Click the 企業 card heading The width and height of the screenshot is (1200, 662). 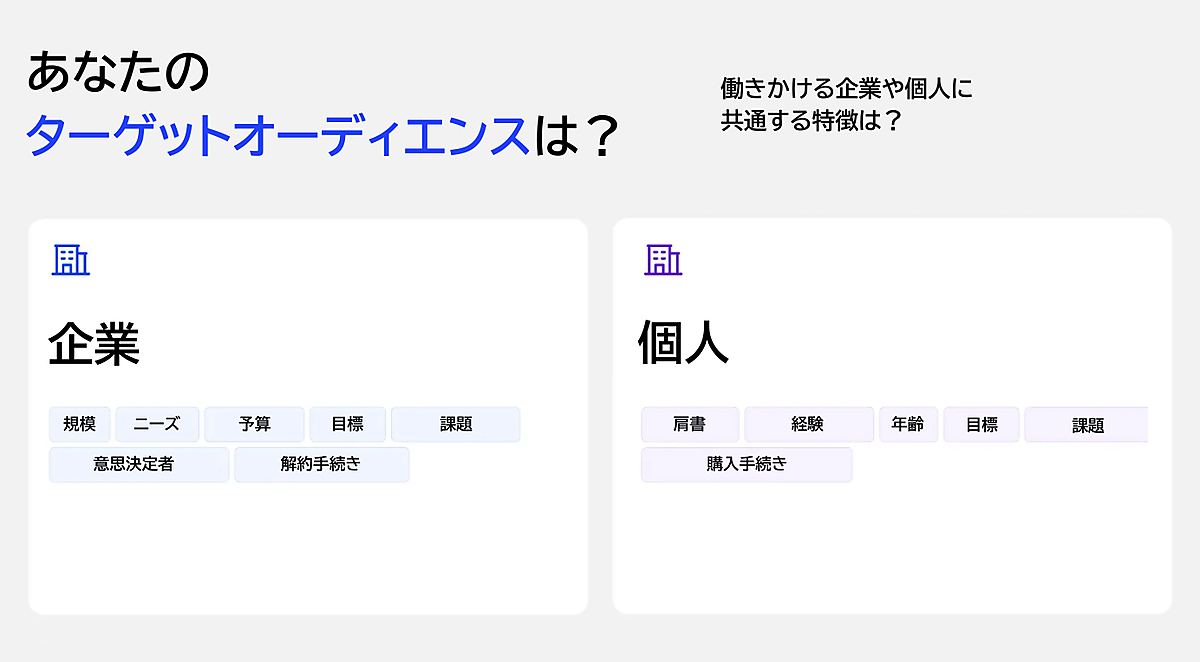pyautogui.click(x=94, y=345)
